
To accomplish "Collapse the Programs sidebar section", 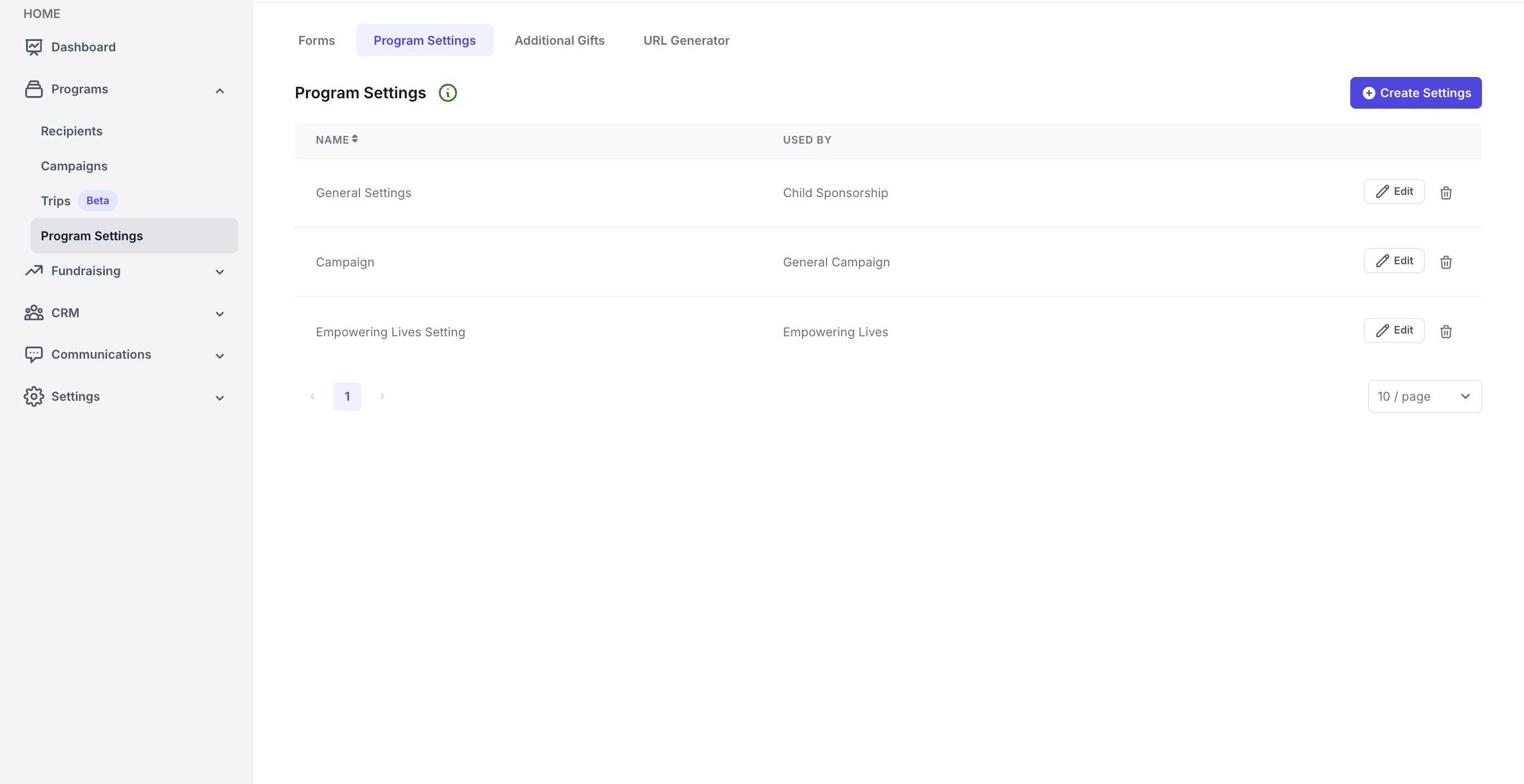I will click(x=220, y=91).
